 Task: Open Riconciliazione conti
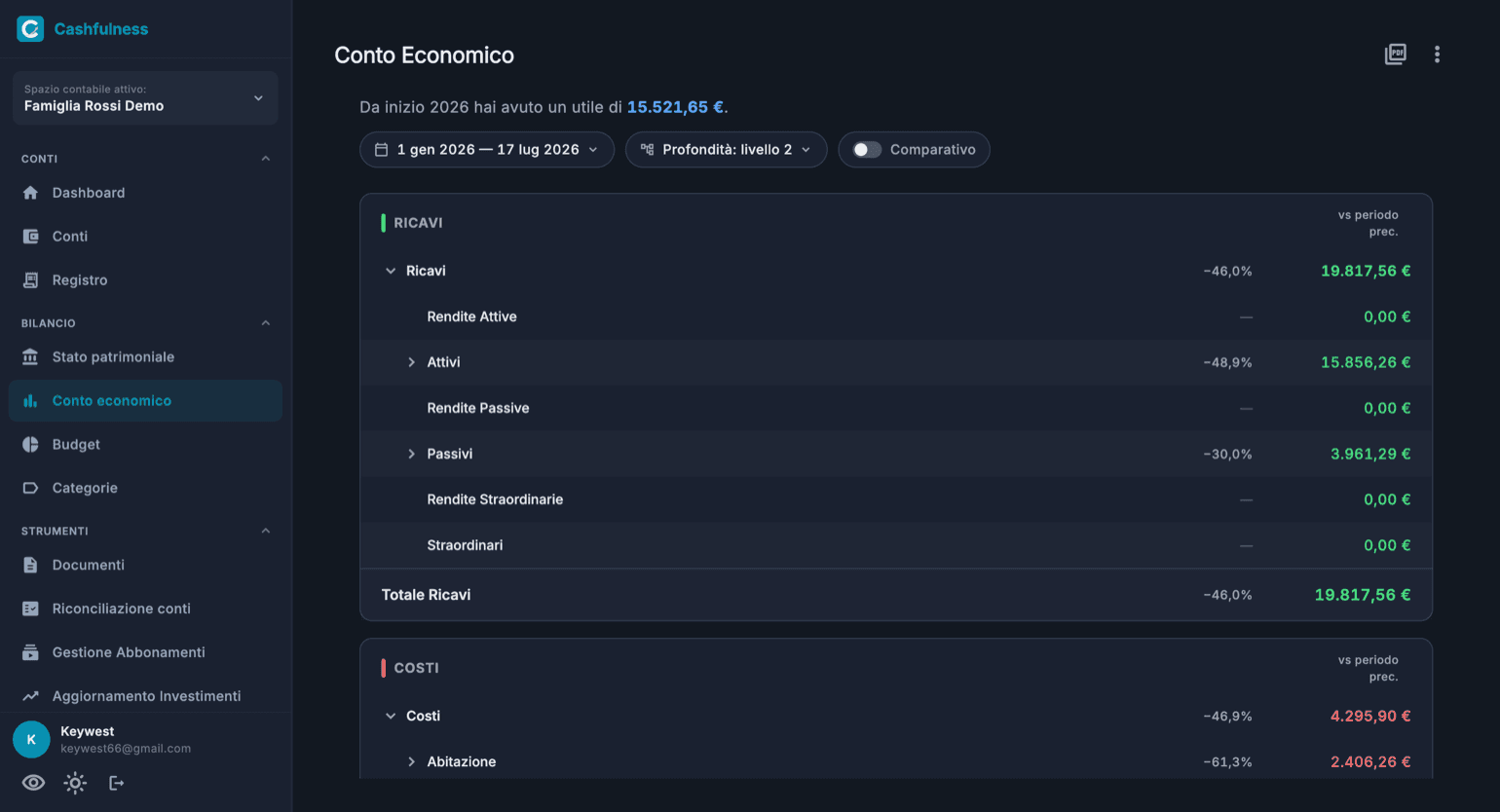click(145, 609)
